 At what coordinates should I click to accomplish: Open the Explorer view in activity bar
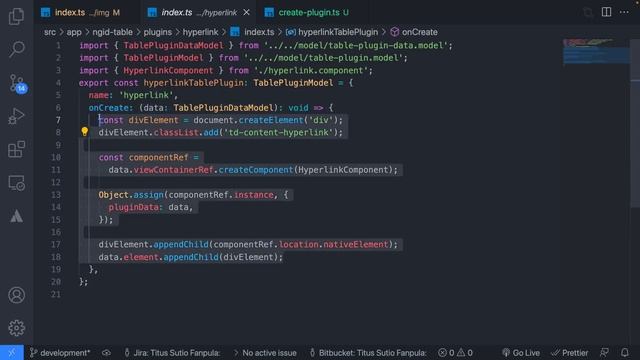(x=16, y=16)
